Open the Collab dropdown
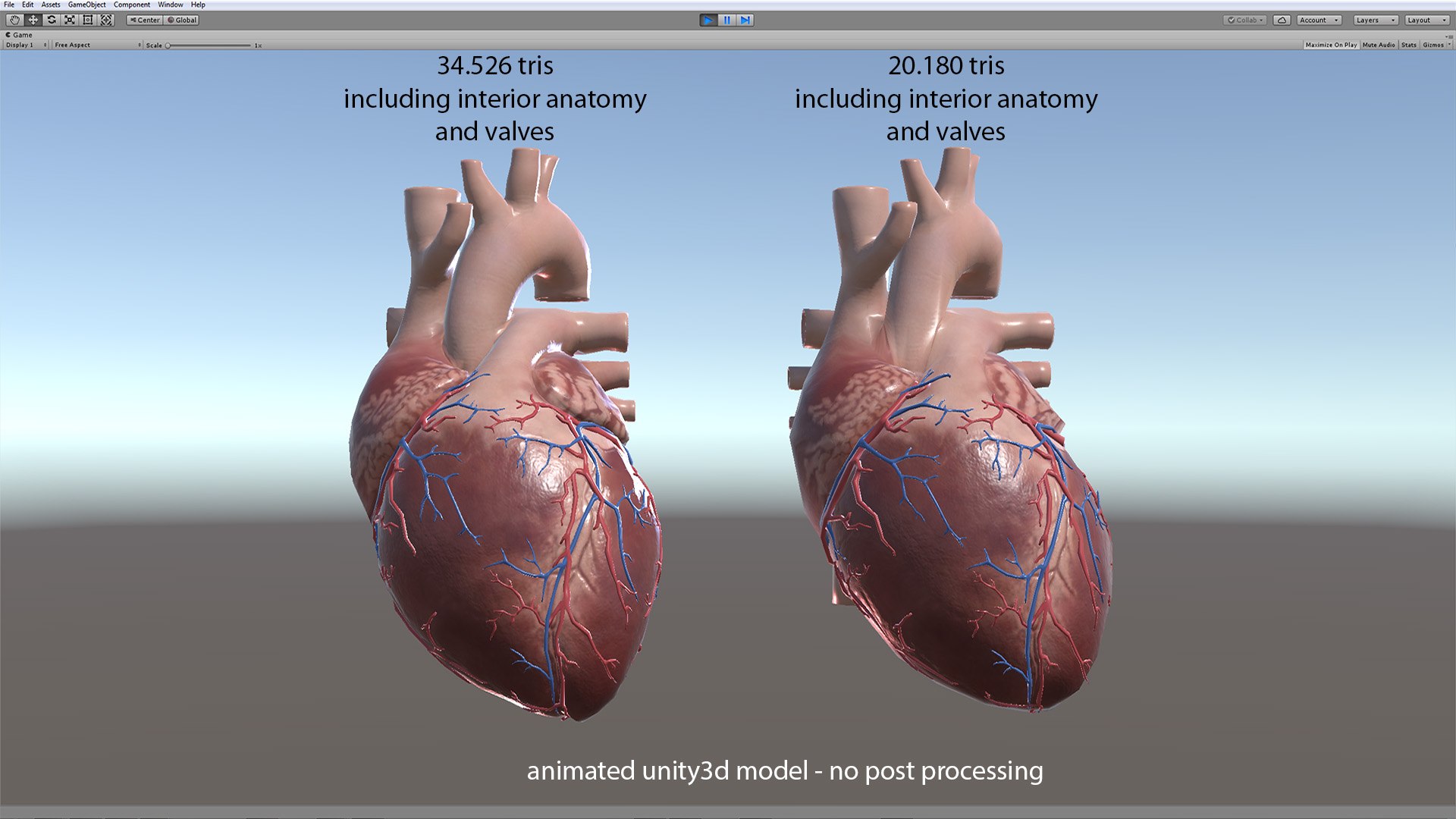The image size is (1456, 819). (1245, 20)
